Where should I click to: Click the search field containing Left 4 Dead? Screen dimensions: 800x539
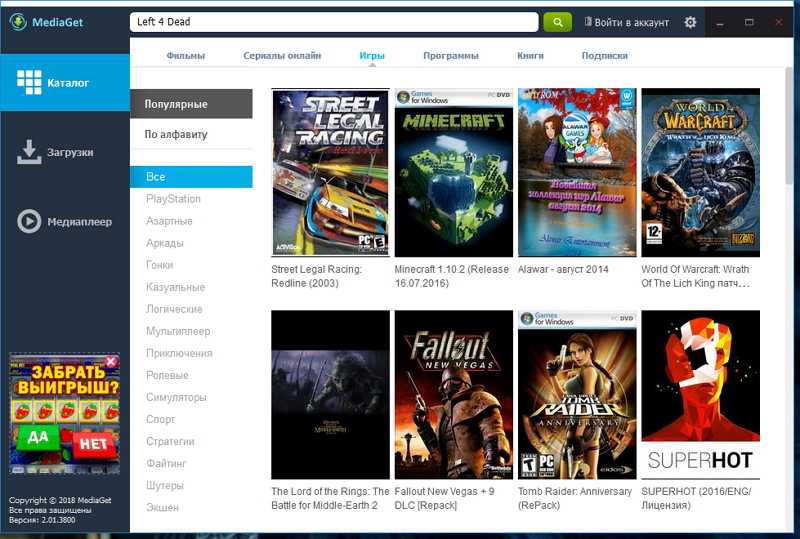(334, 22)
